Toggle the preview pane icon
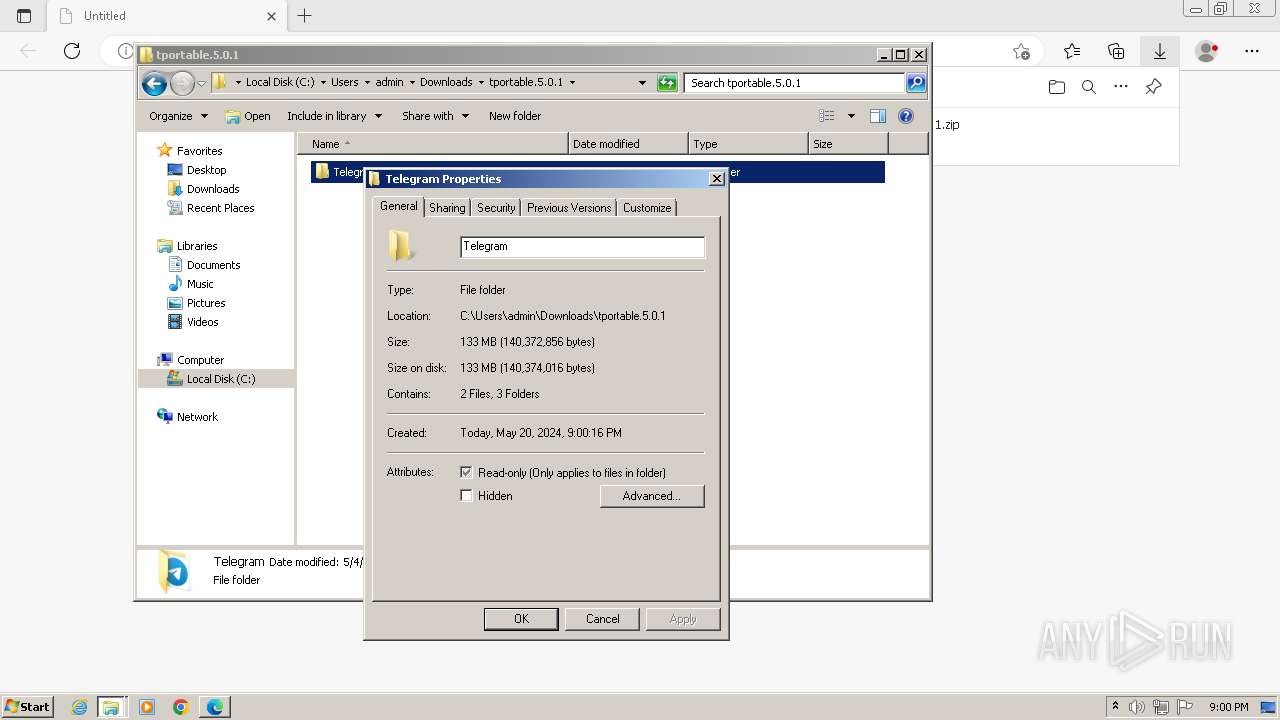1280x720 pixels. 878,116
